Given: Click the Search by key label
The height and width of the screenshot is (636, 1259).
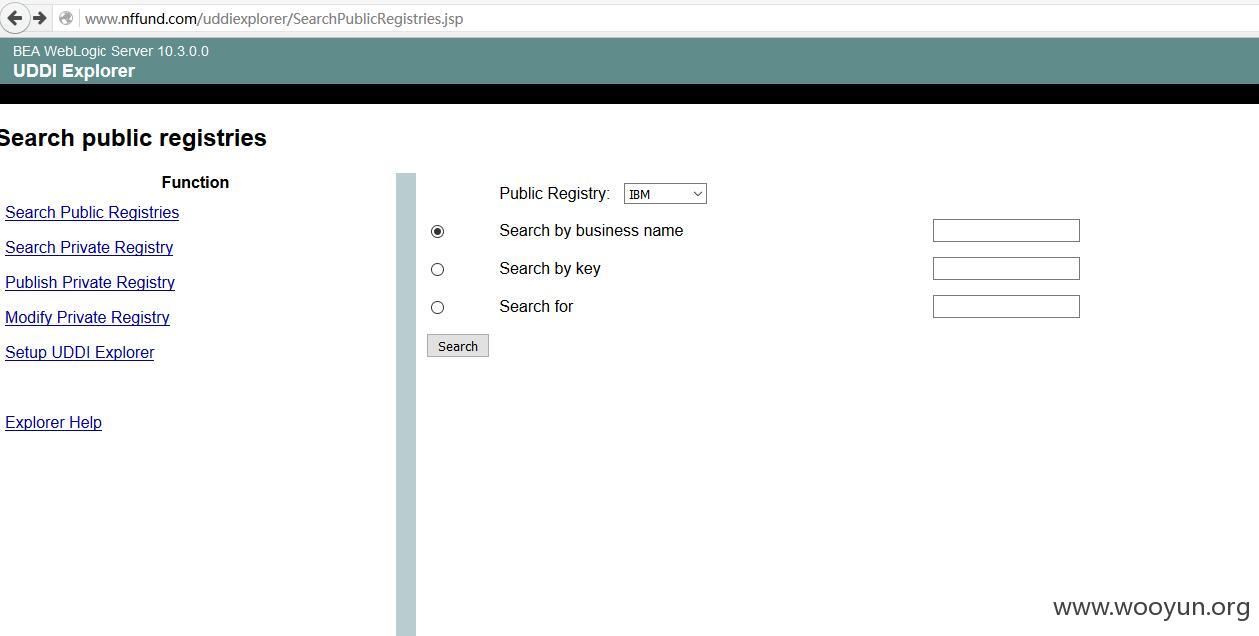Looking at the screenshot, I should click(x=550, y=268).
